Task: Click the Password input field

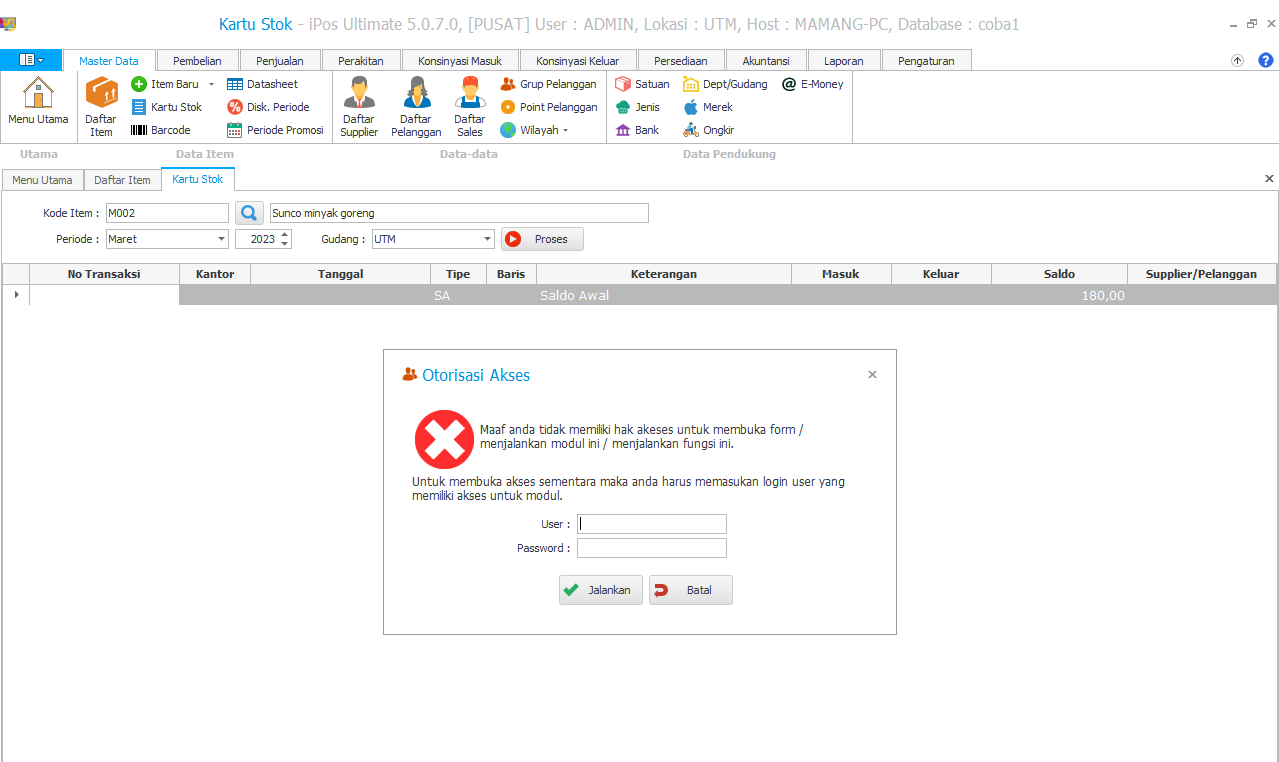Action: coord(651,548)
